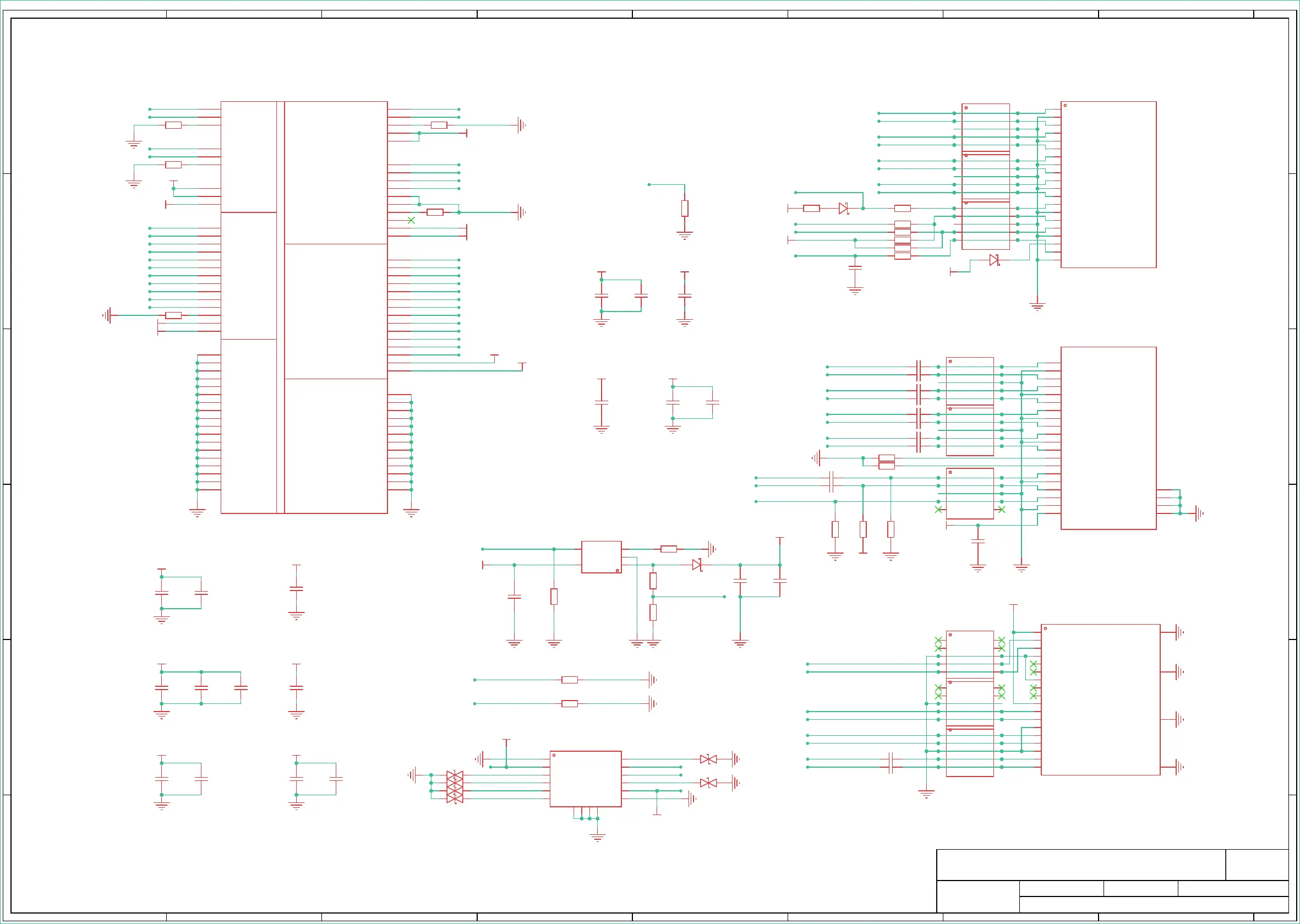Select the Schottky diode after the resistor near top-right array
The height and width of the screenshot is (924, 1300).
[844, 208]
